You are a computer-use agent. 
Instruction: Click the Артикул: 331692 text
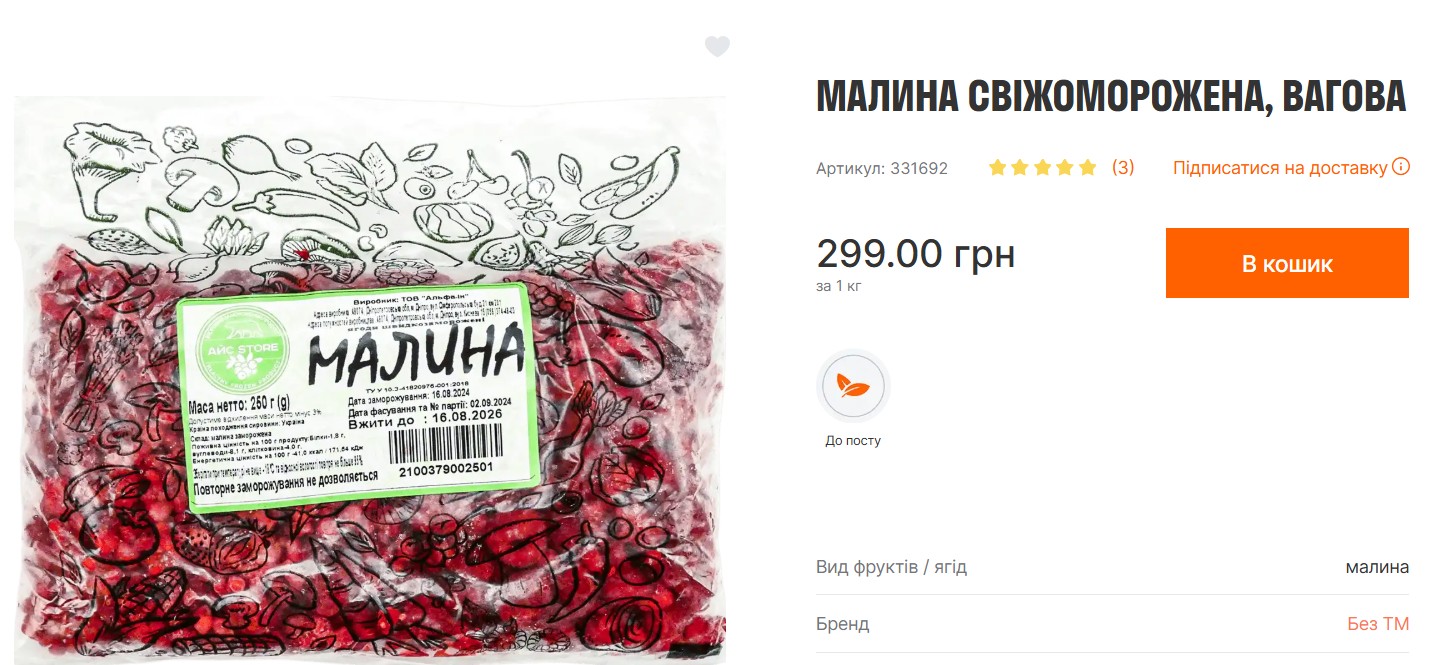(882, 168)
